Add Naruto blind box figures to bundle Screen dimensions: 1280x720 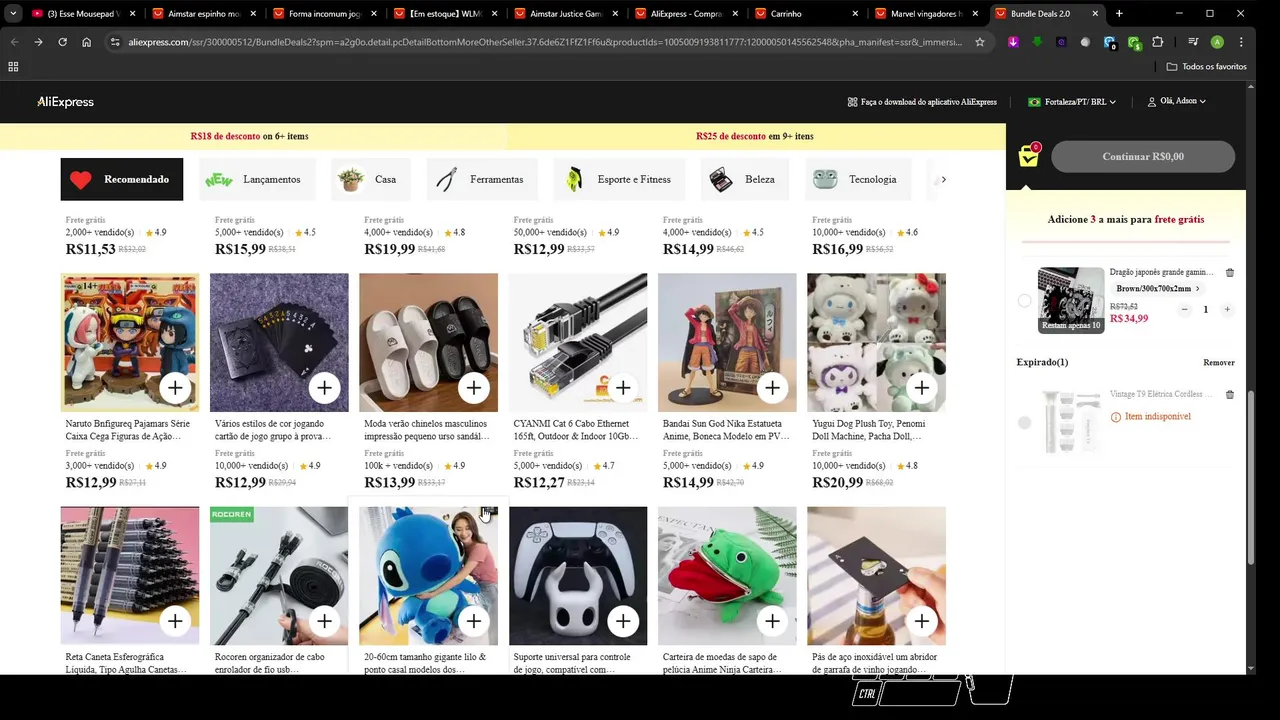(175, 388)
